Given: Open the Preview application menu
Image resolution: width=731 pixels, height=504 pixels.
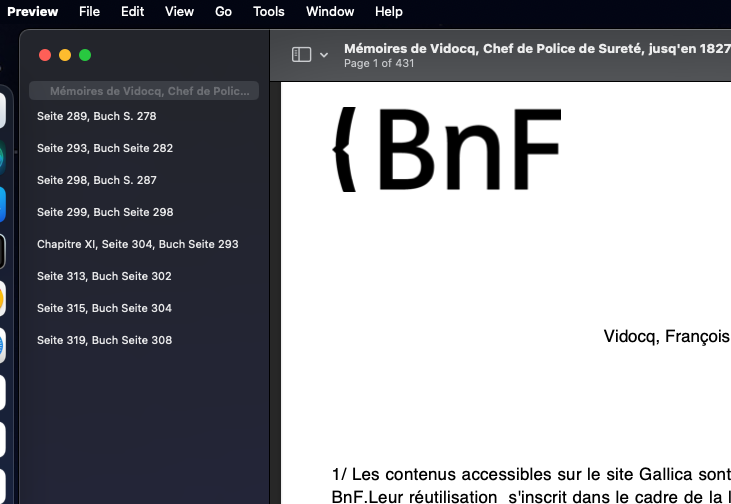Looking at the screenshot, I should [33, 12].
